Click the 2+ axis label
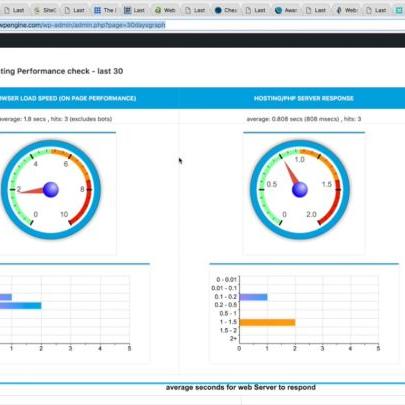Screen dimensions: 405x405 [233, 339]
